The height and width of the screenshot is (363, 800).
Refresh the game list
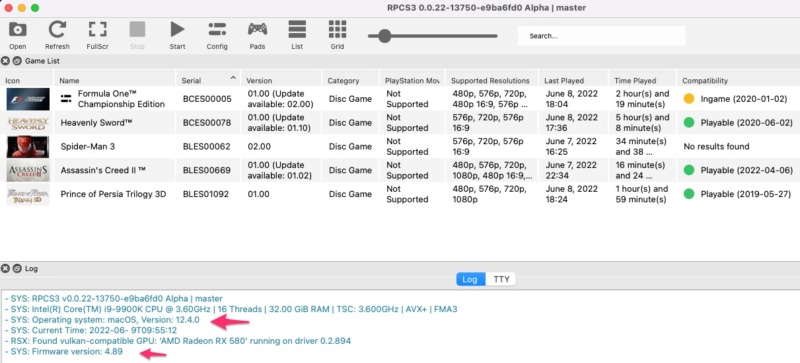pyautogui.click(x=57, y=35)
